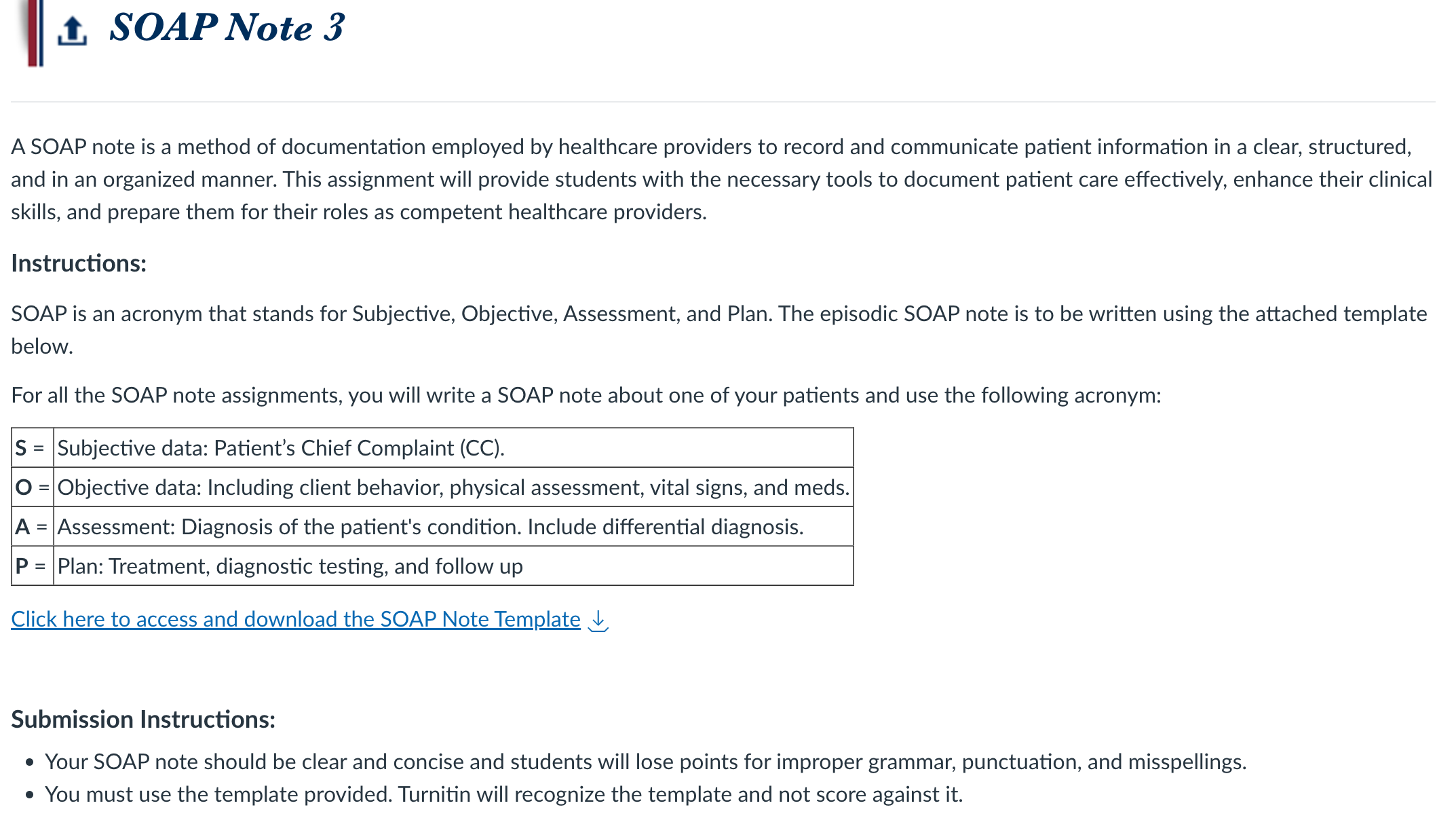1456x816 pixels.
Task: Select the S = table cell
Action: (x=32, y=448)
